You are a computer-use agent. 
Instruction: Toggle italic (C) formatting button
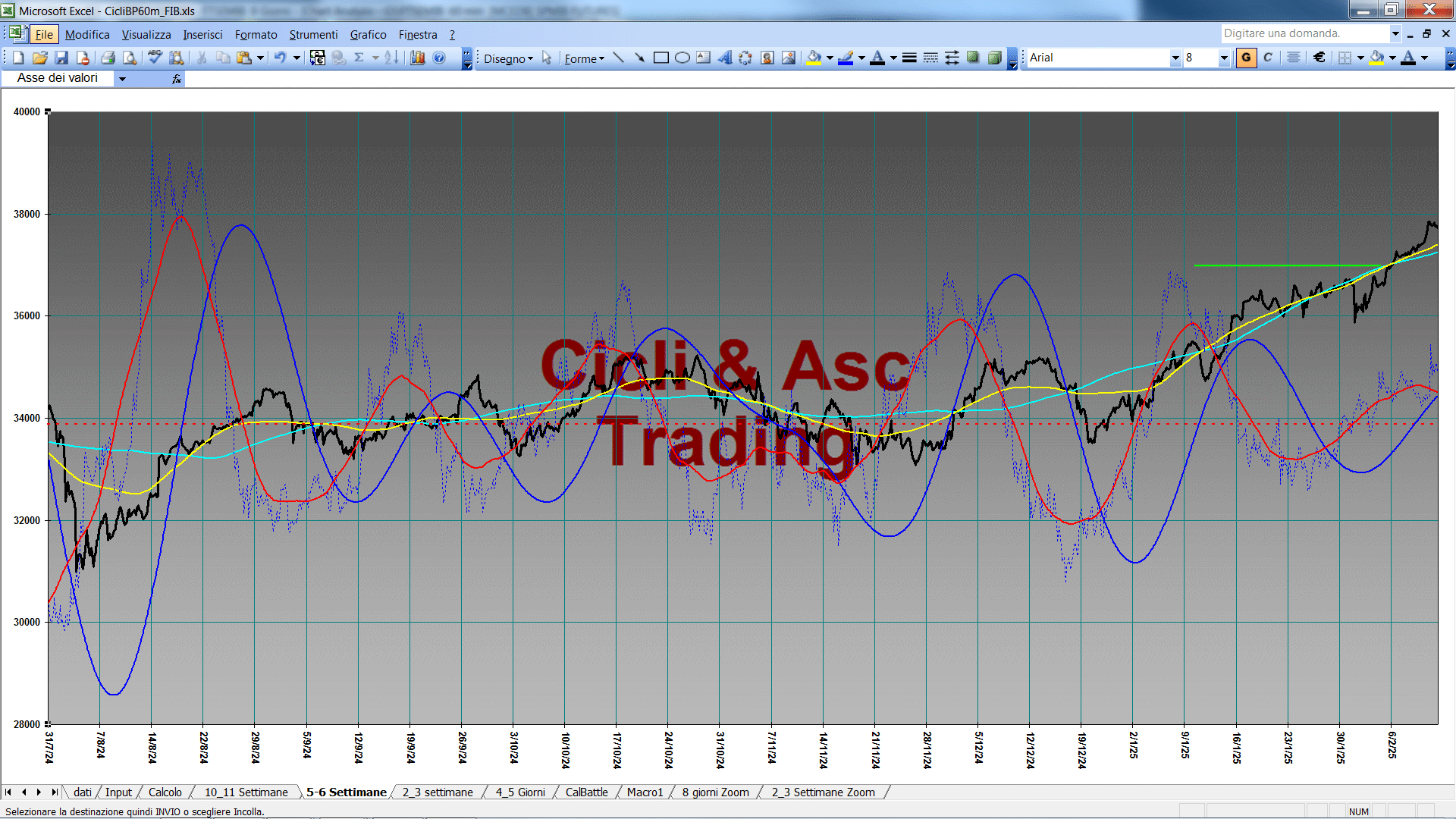pos(1268,58)
